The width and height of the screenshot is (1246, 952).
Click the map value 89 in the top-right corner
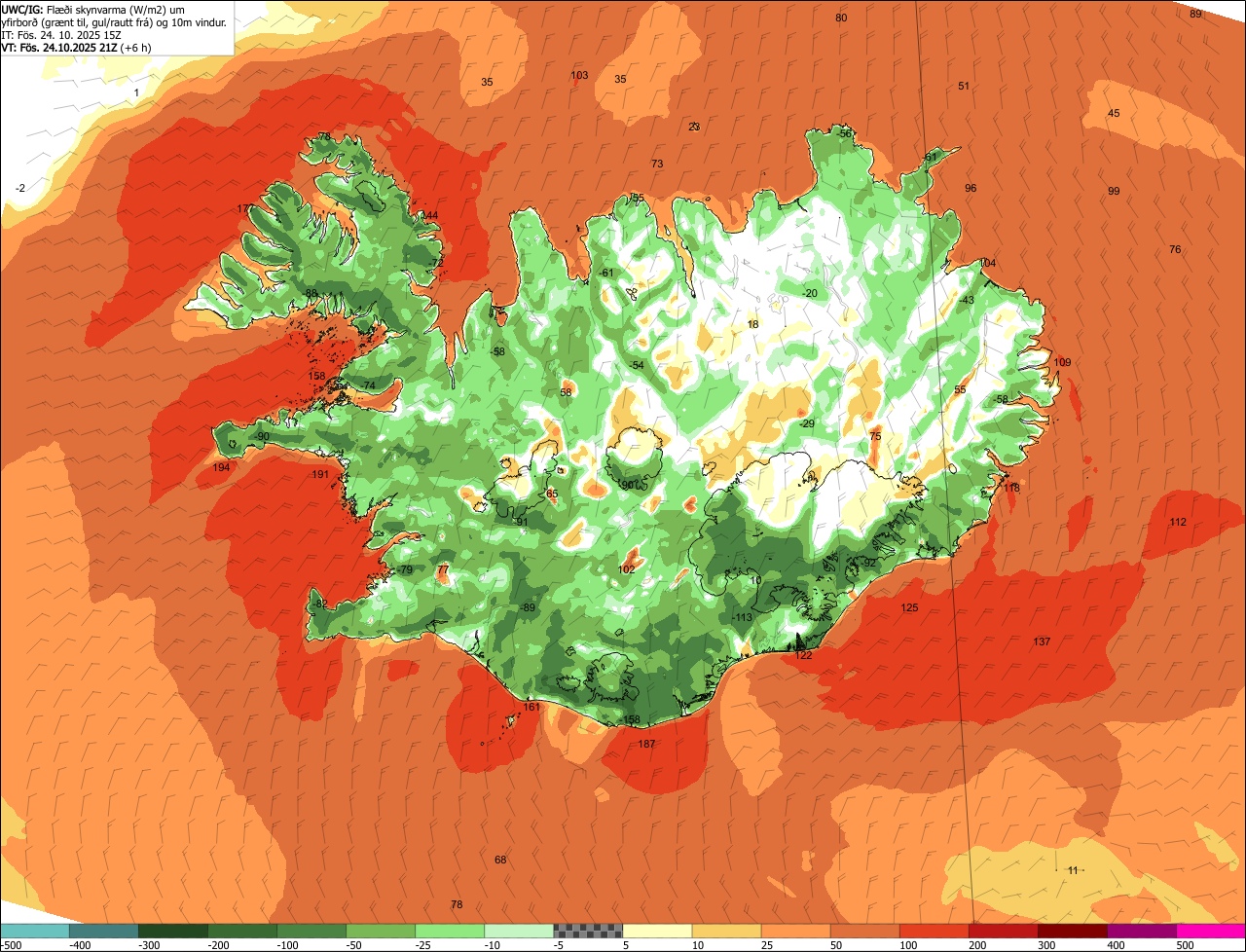pos(1195,14)
